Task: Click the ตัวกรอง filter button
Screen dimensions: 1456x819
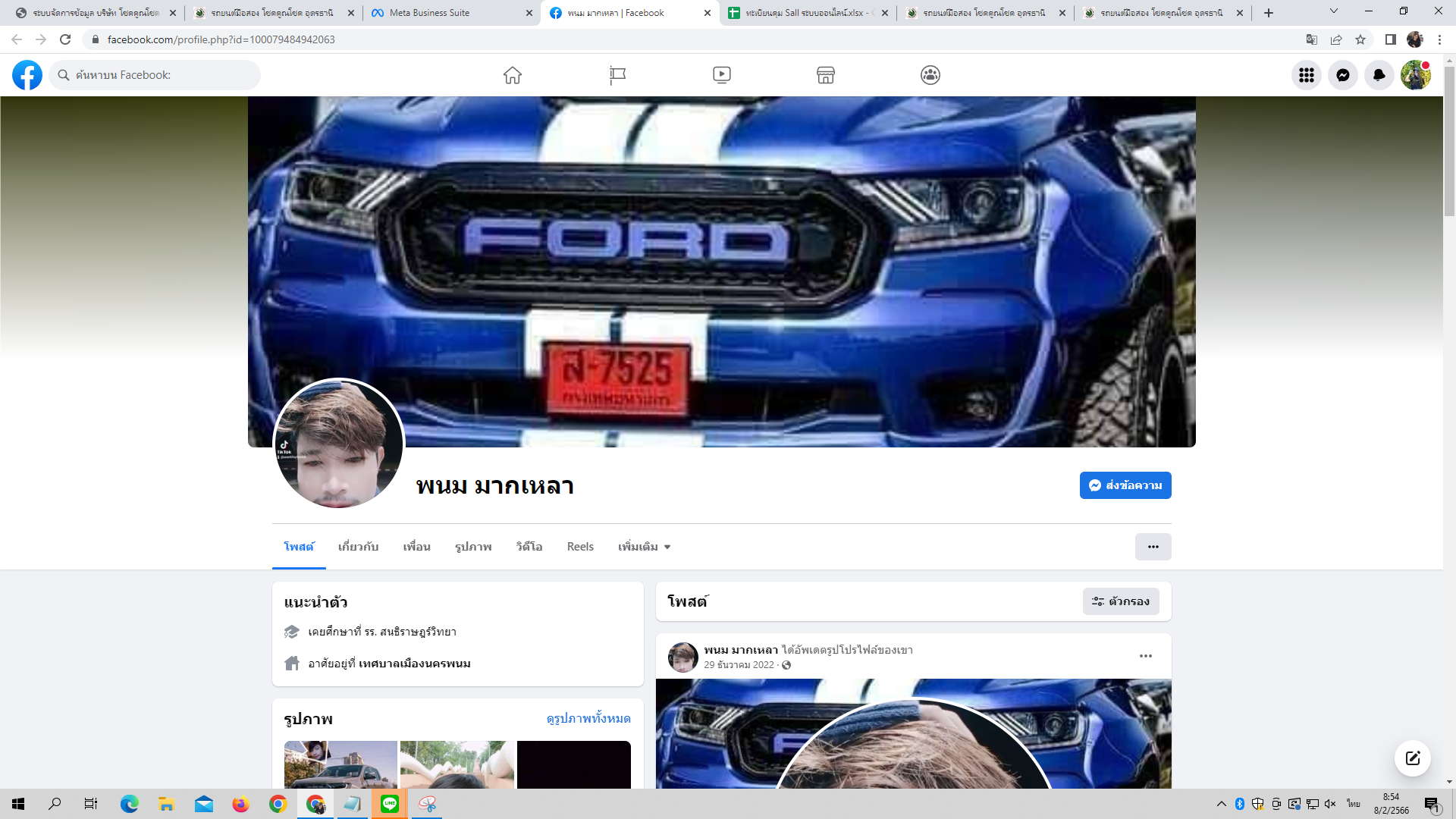Action: (1121, 601)
